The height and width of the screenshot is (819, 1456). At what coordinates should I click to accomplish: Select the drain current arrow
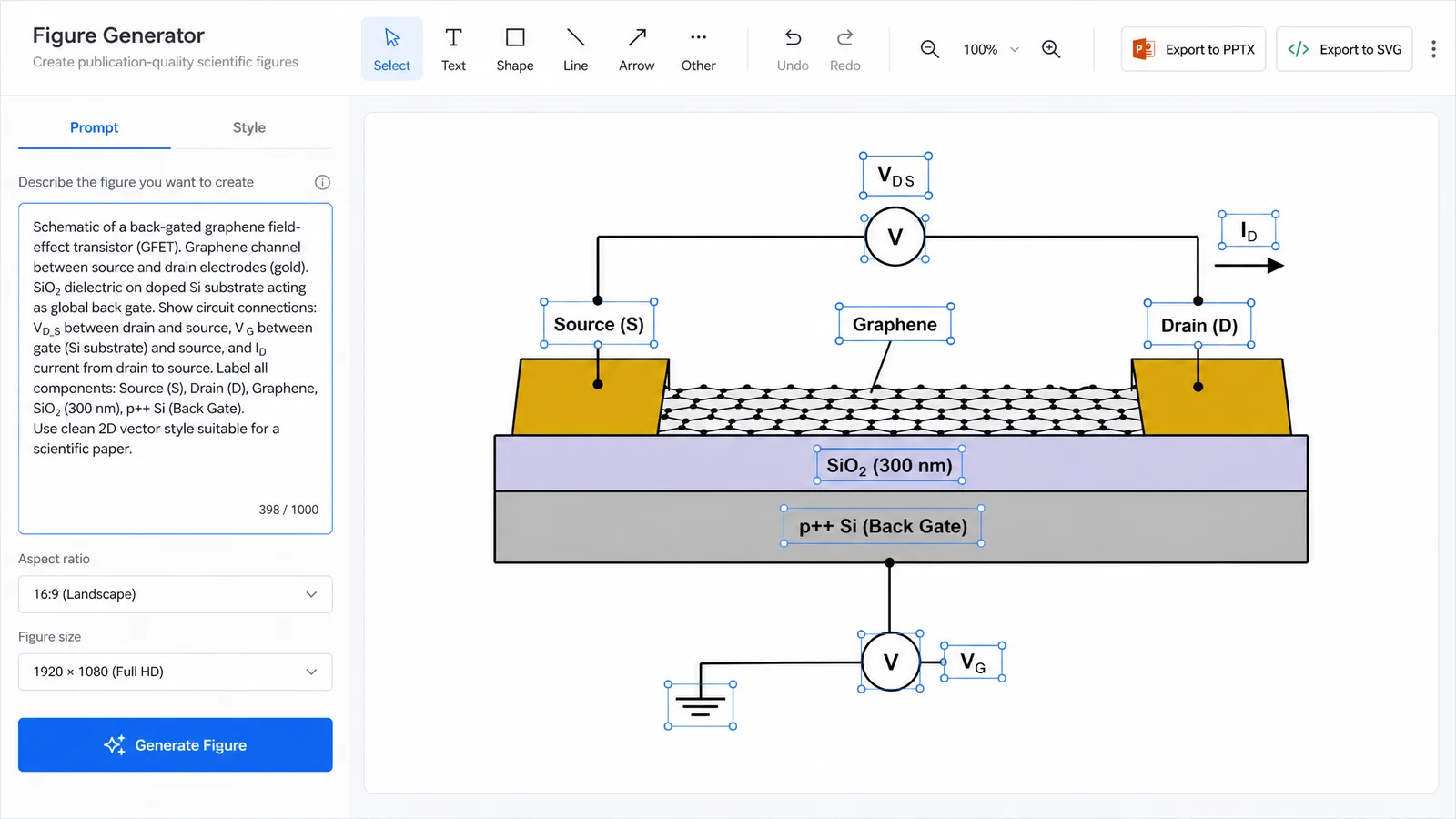[x=1249, y=266]
